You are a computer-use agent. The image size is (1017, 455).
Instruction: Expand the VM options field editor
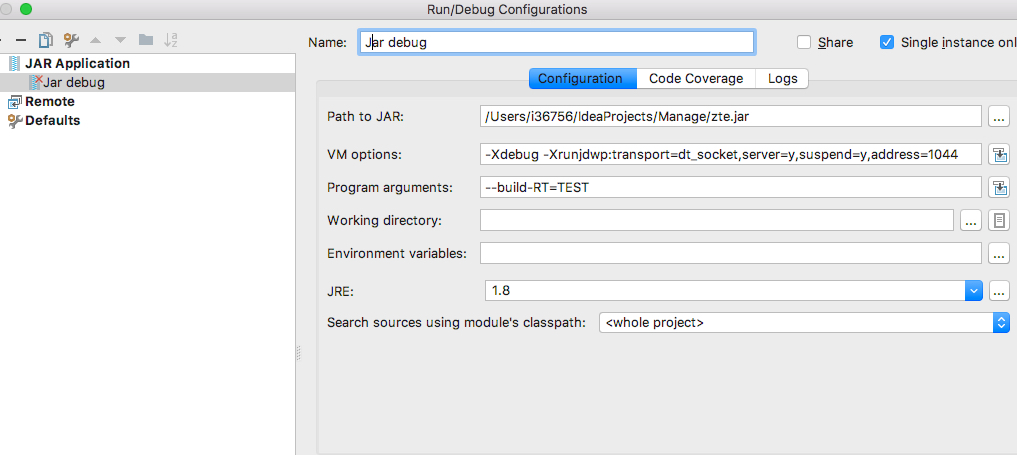click(x=999, y=154)
